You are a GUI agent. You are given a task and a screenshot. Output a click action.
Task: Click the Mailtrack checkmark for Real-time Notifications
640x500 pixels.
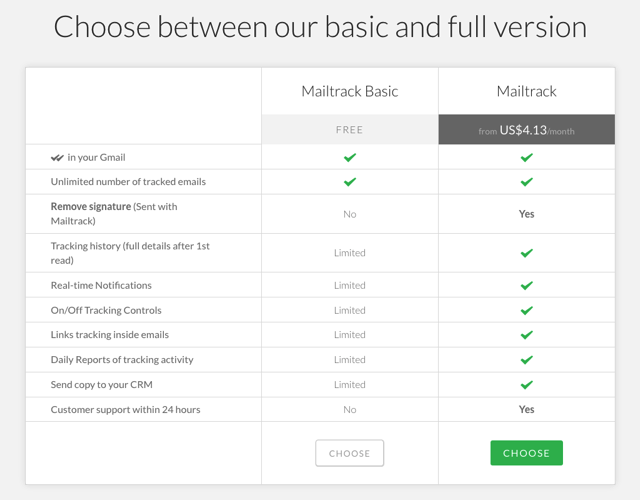527,285
